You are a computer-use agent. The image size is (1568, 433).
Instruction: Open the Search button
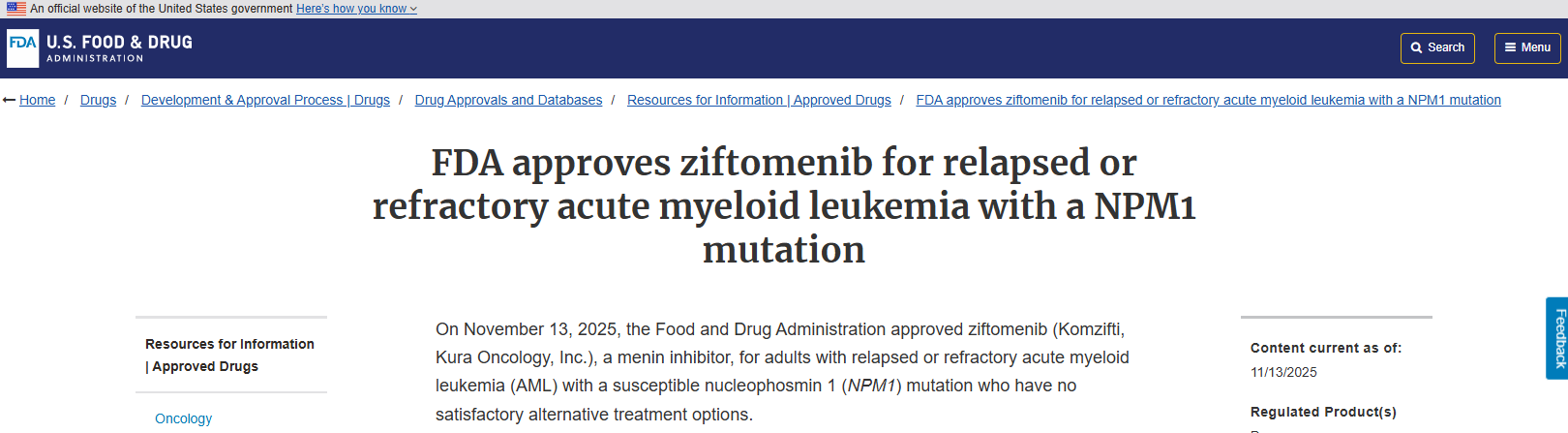click(x=1437, y=48)
